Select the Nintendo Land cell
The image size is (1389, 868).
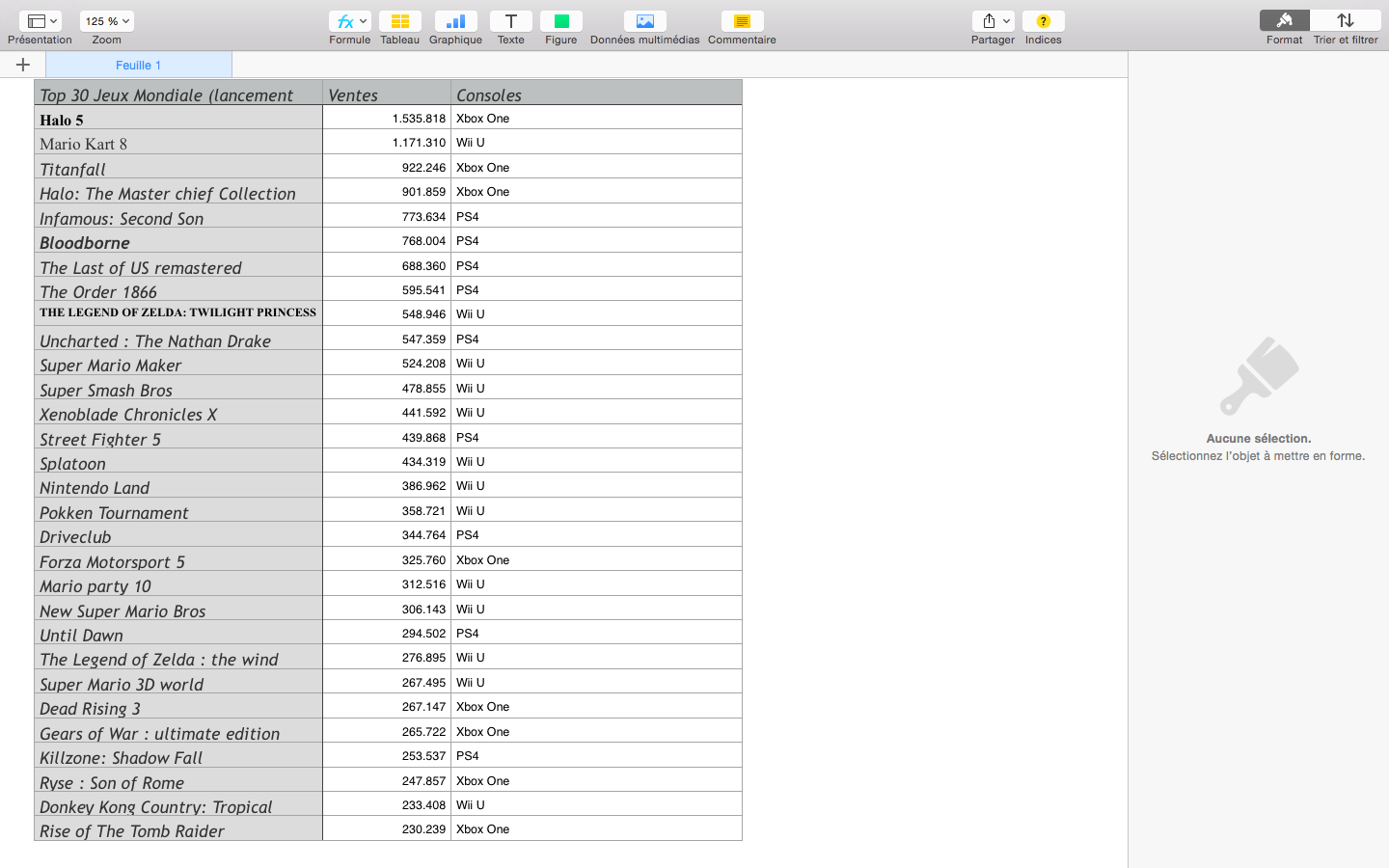(x=178, y=485)
